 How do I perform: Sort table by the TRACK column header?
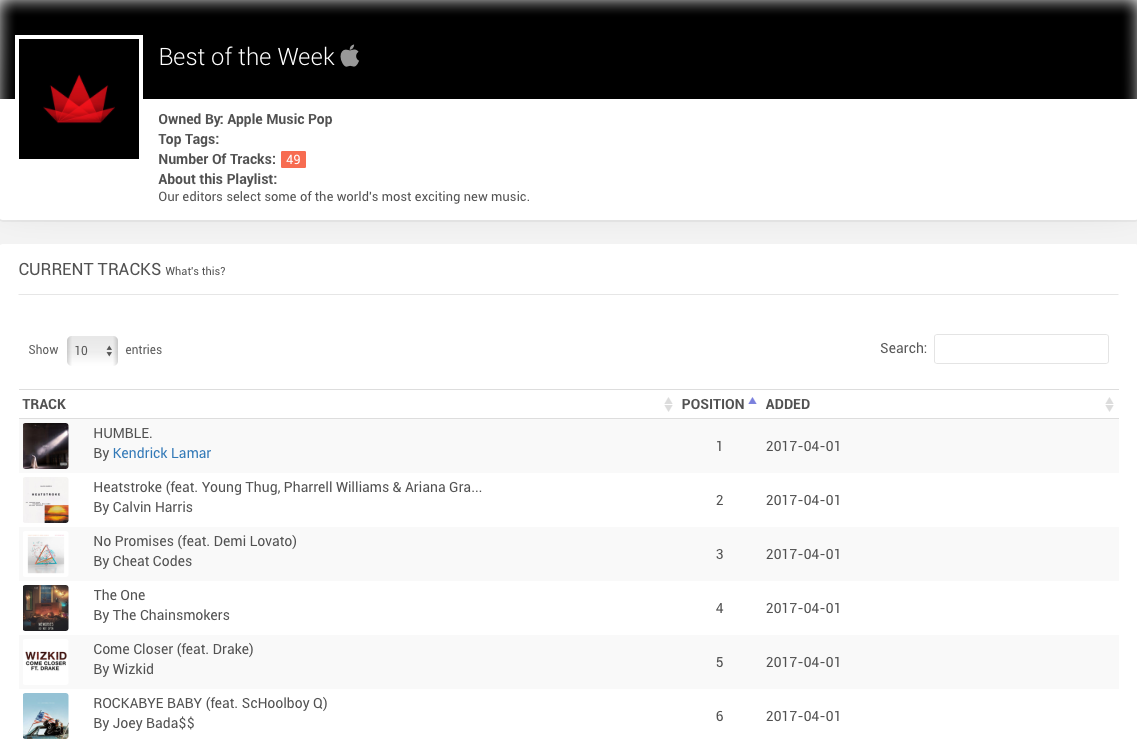(44, 404)
